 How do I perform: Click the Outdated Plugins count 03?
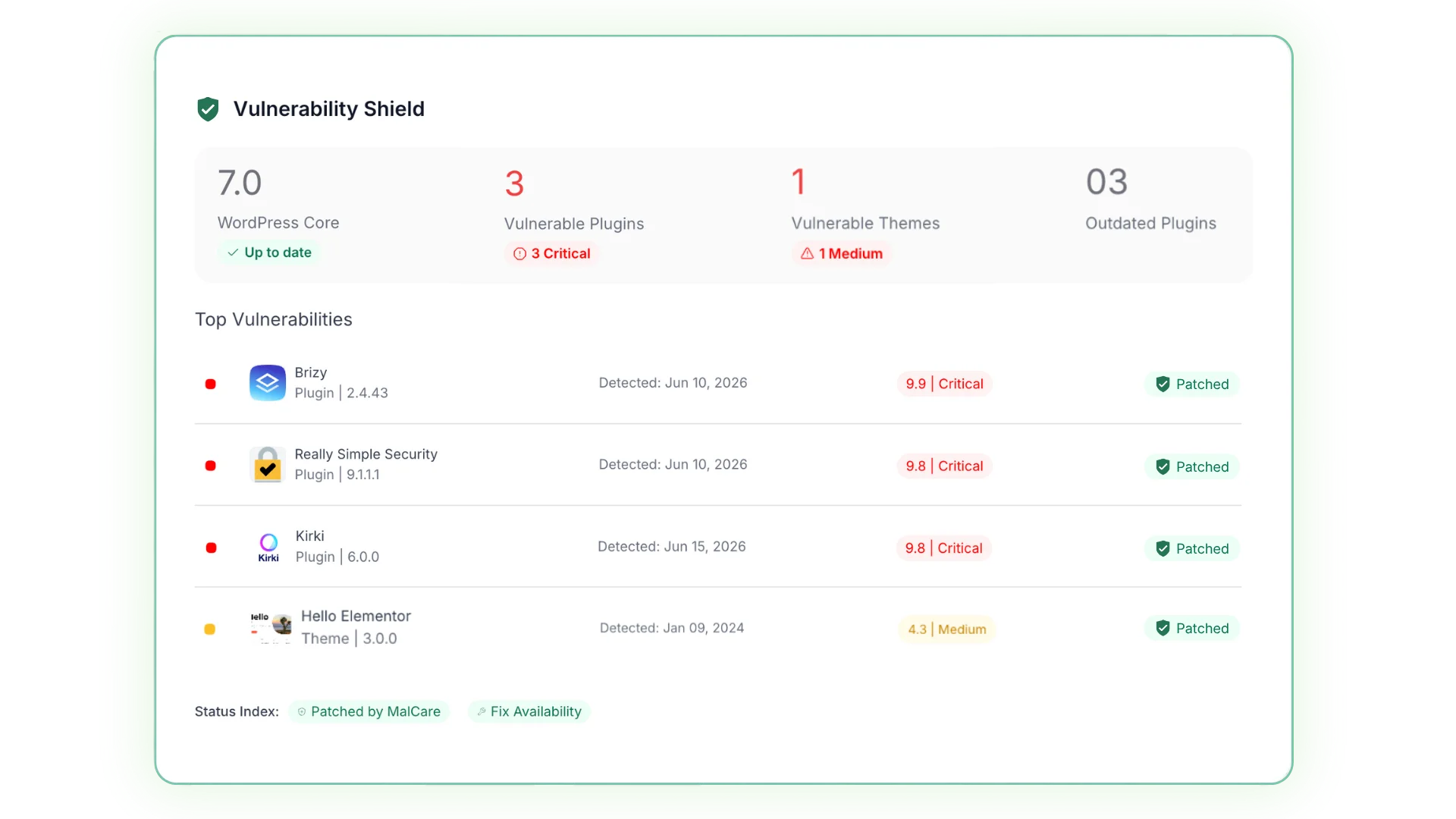[1106, 182]
